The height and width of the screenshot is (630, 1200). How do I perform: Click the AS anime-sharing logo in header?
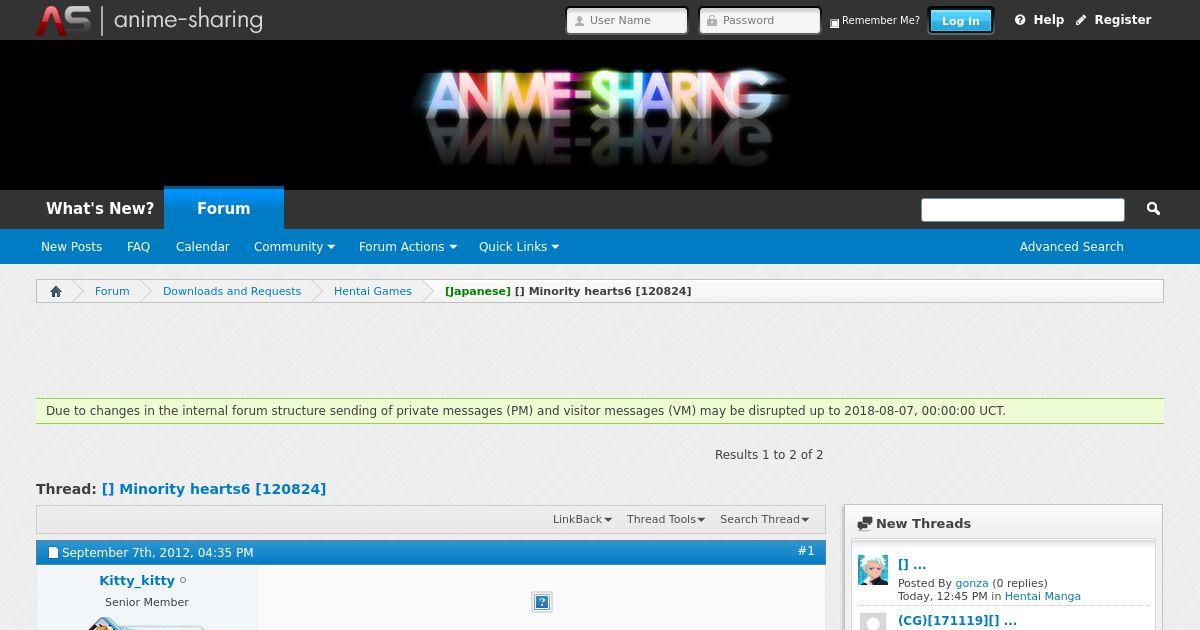click(149, 20)
